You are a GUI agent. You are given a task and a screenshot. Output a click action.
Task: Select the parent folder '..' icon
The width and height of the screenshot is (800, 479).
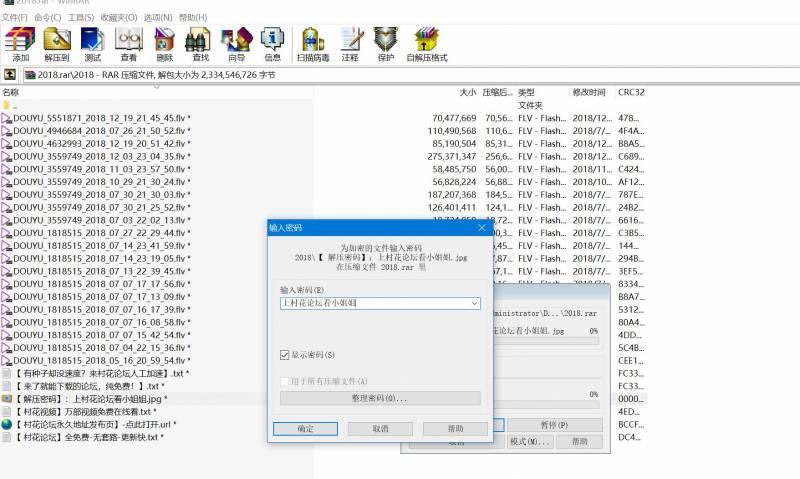click(6, 106)
